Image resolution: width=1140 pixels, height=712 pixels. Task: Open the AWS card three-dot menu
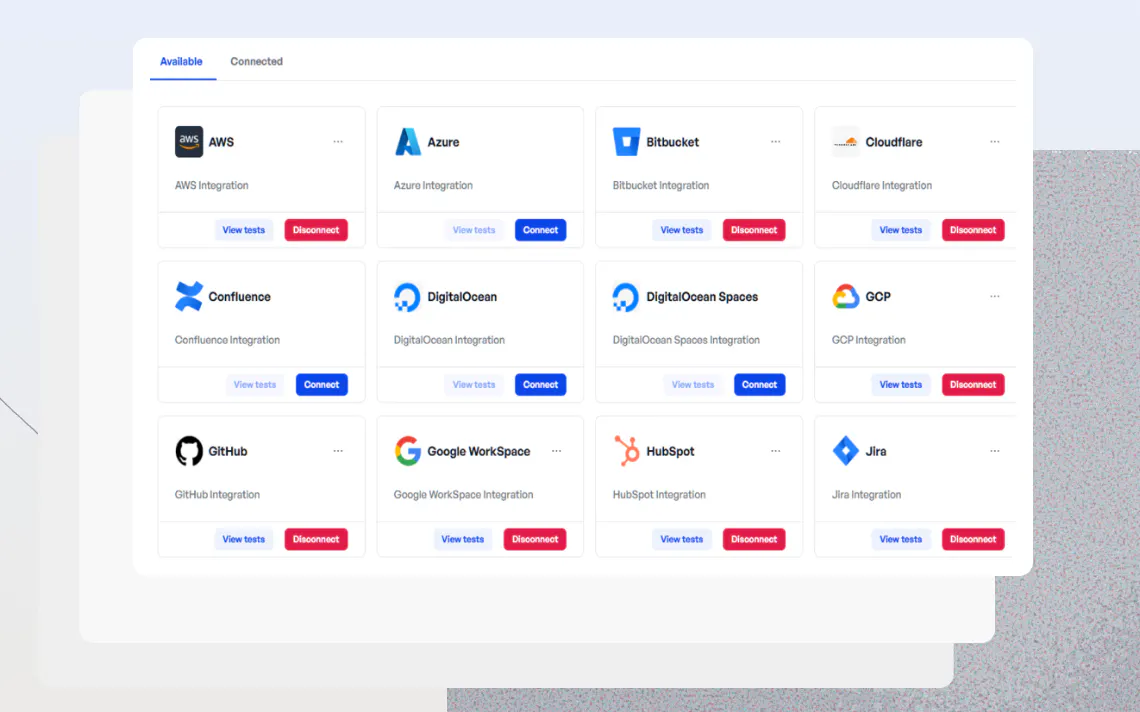coord(338,142)
